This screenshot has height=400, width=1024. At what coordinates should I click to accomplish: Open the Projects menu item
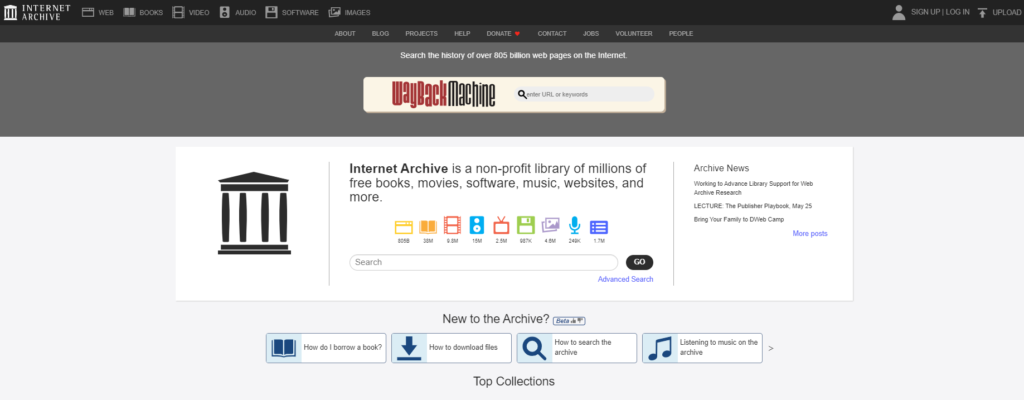421,33
